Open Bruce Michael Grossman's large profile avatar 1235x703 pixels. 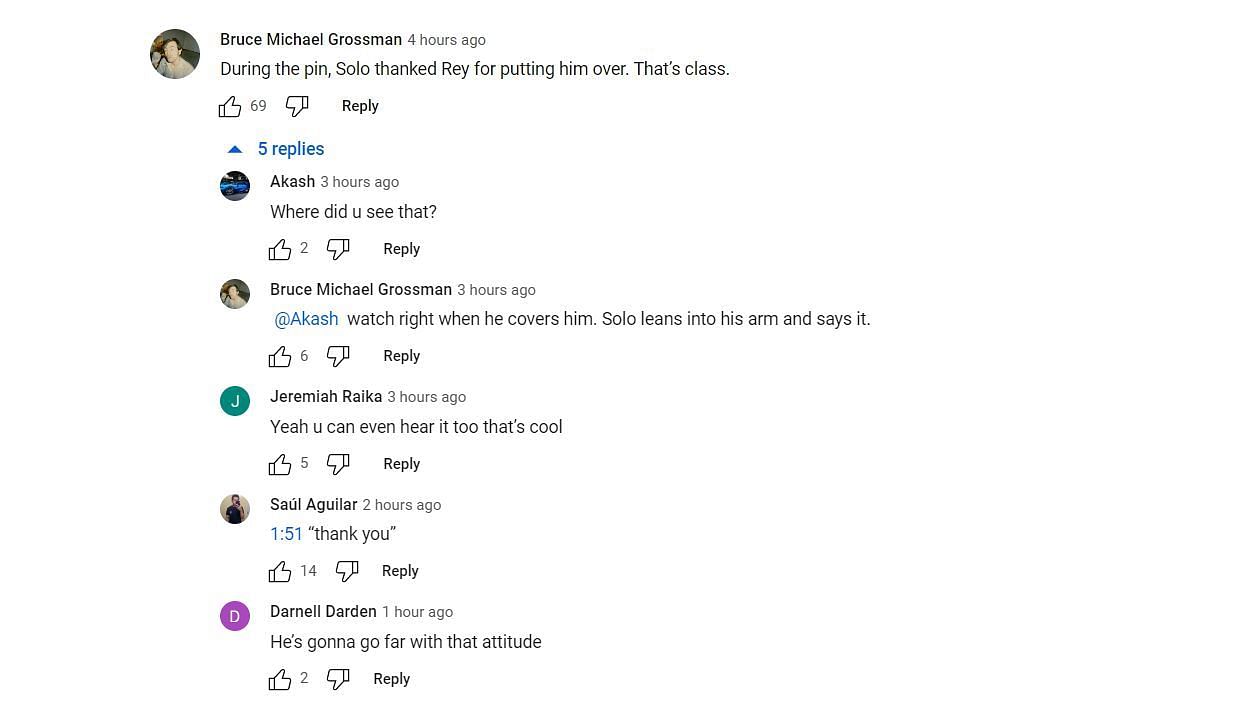[175, 54]
